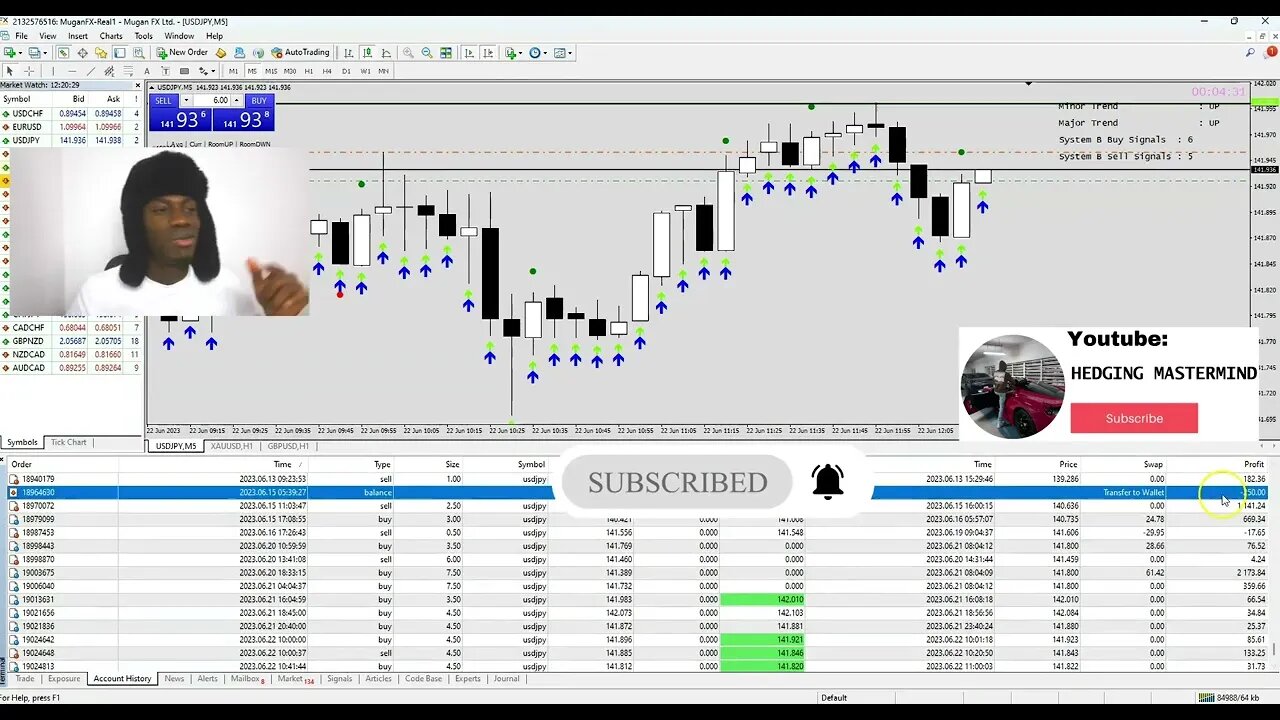The width and height of the screenshot is (1280, 720).
Task: Expand the New Chart dropdown arrow
Action: click(21, 53)
